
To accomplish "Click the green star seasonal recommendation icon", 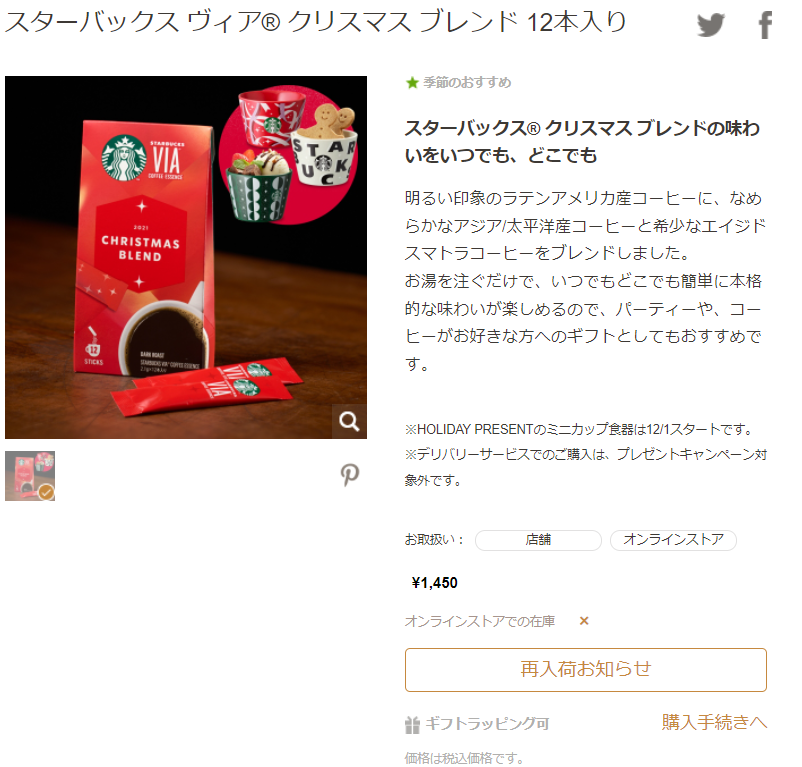I will [412, 82].
